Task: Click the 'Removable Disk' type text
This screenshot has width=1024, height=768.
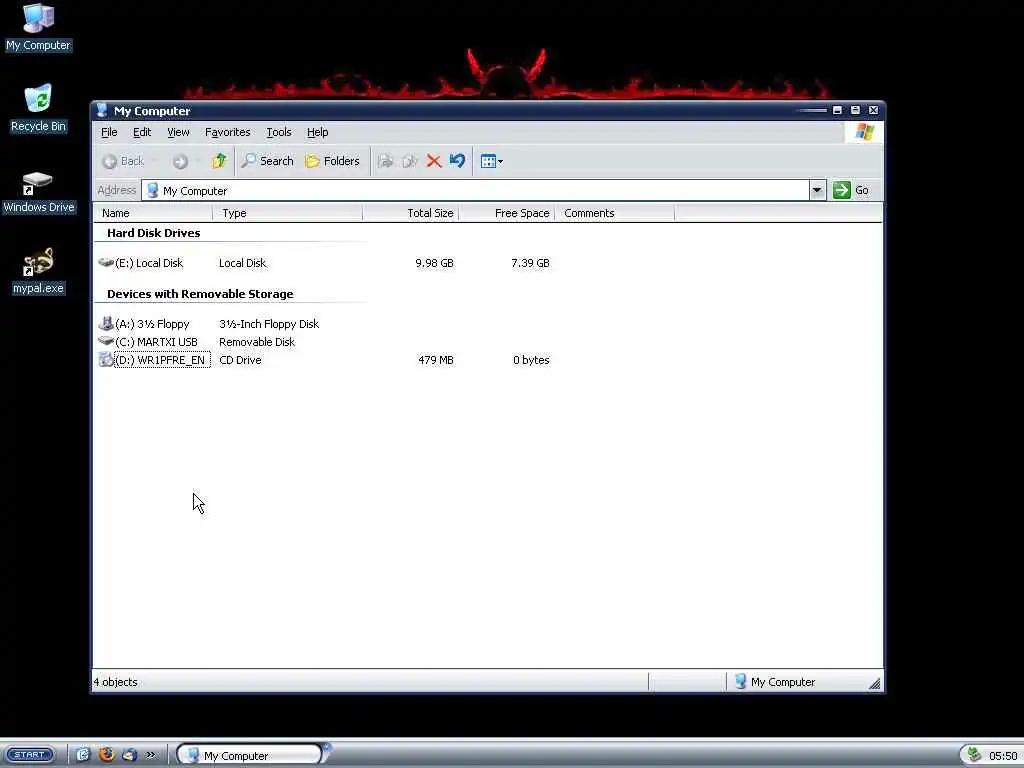Action: click(257, 342)
